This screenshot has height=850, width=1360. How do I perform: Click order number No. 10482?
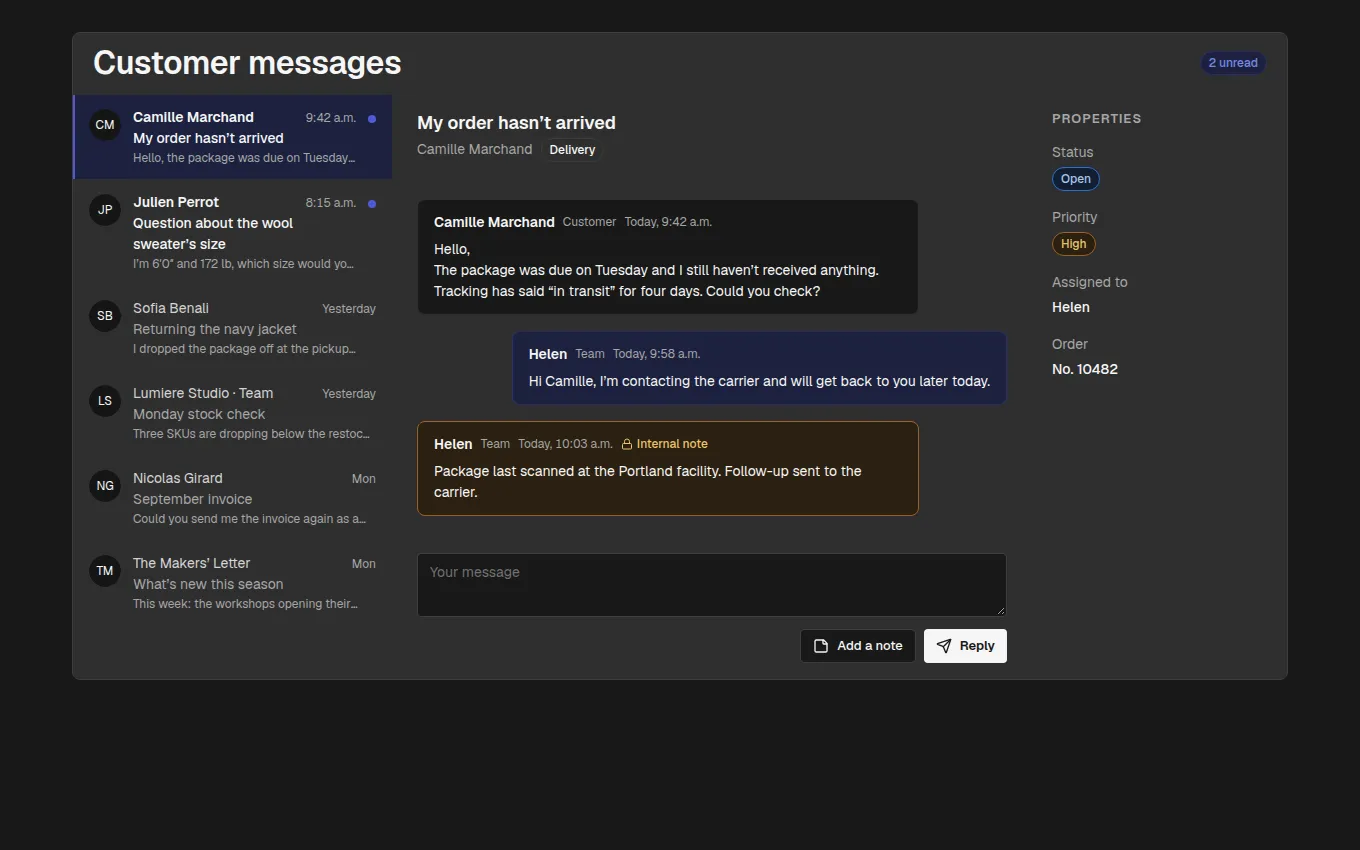1085,369
